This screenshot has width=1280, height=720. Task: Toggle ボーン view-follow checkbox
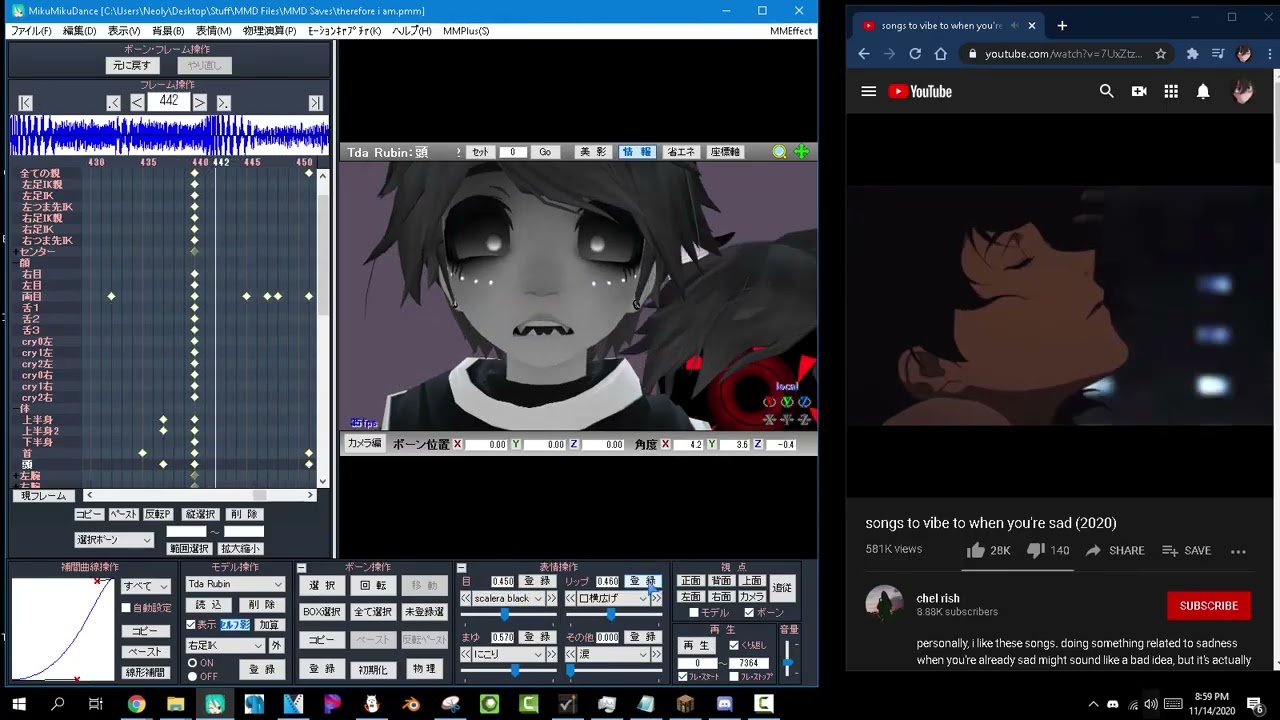coord(749,613)
